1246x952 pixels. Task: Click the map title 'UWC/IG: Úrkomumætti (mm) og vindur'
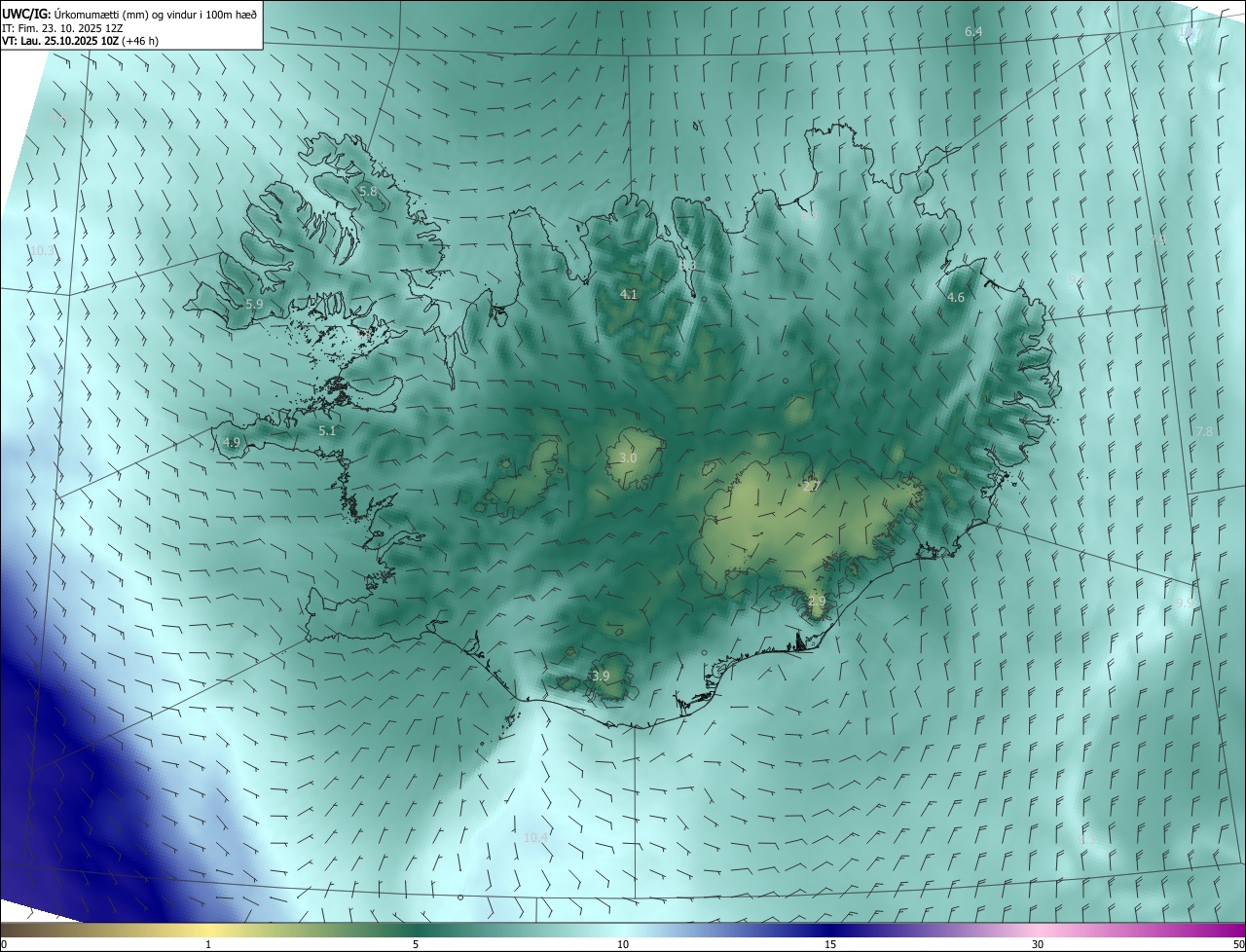pyautogui.click(x=128, y=14)
